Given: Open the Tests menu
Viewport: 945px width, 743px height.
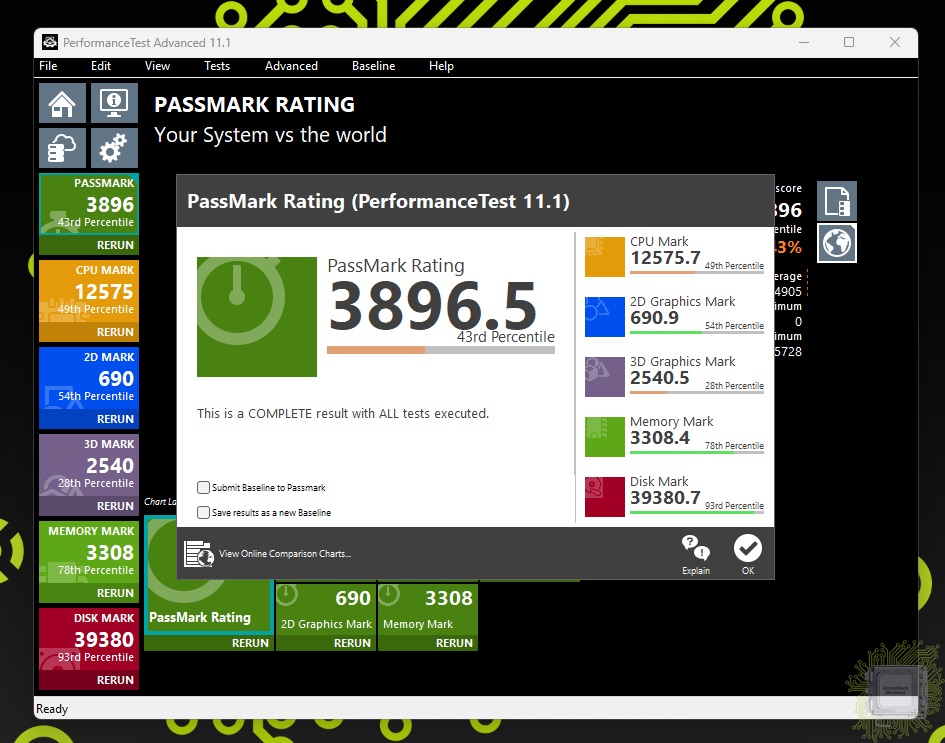Looking at the screenshot, I should [x=217, y=66].
